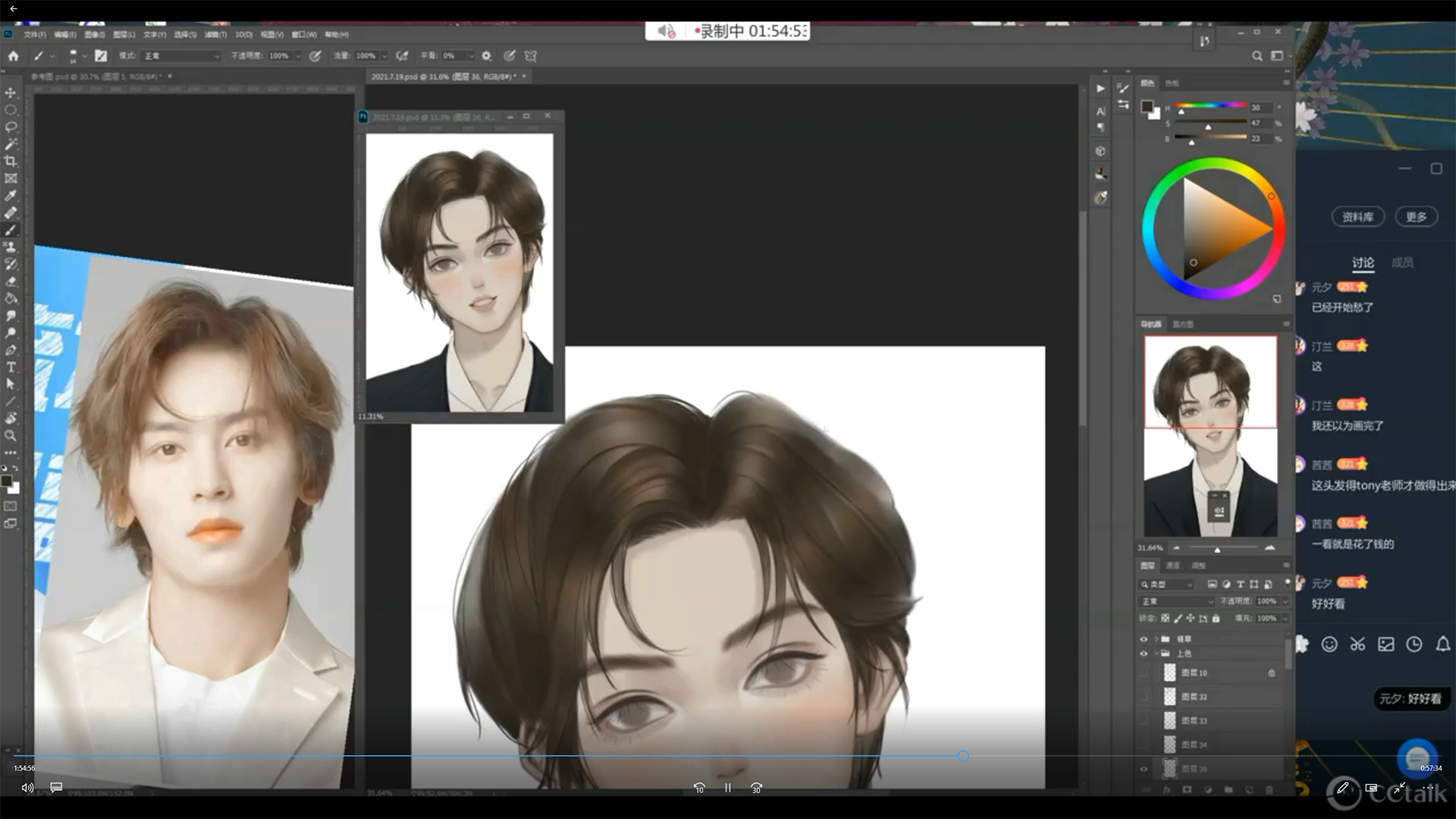Image resolution: width=1456 pixels, height=819 pixels.
Task: Rewind 10 seconds
Action: [x=699, y=788]
